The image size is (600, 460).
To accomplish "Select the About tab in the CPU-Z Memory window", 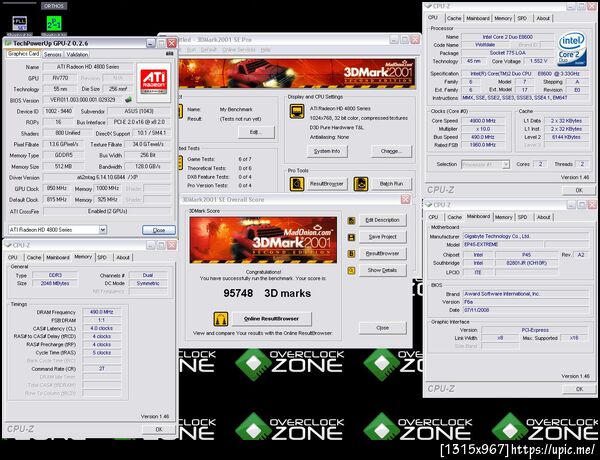I will [123, 258].
